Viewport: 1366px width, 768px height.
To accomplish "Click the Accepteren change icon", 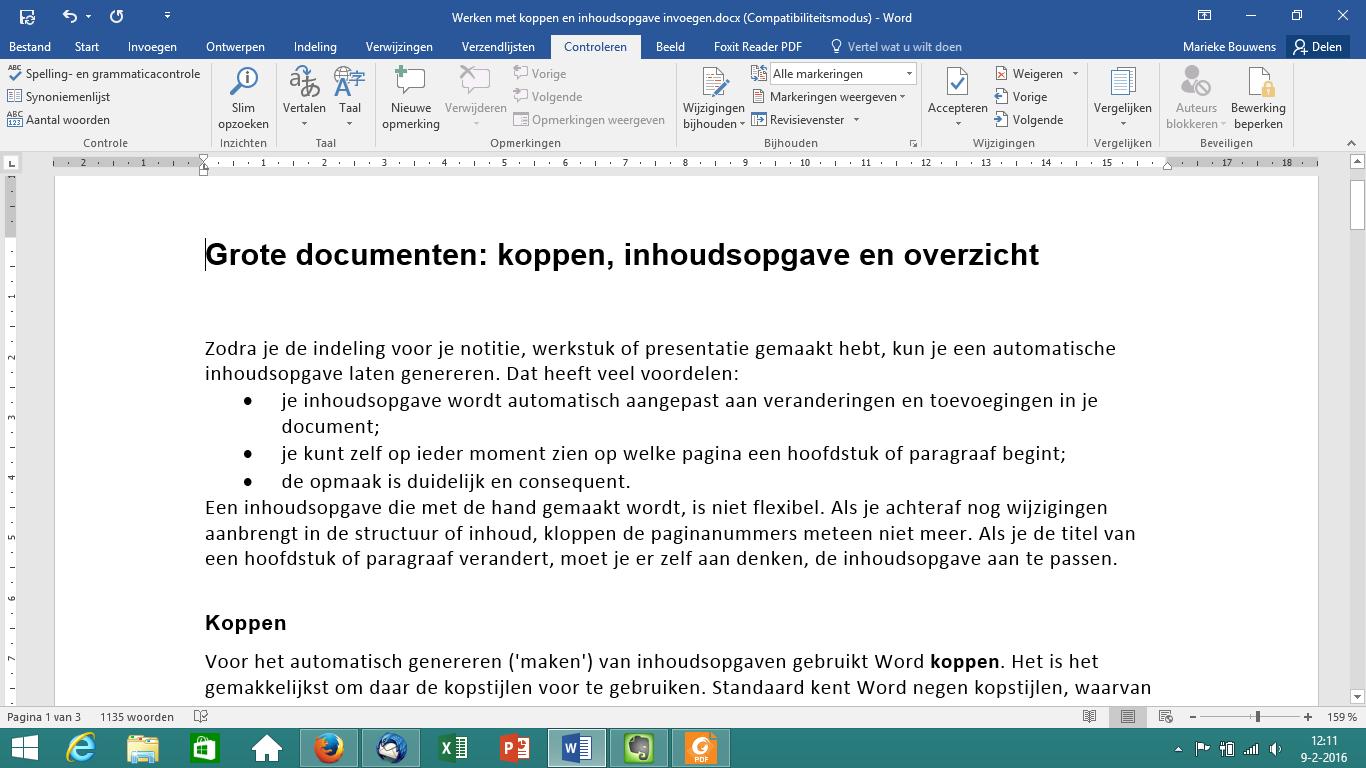I will (x=957, y=84).
